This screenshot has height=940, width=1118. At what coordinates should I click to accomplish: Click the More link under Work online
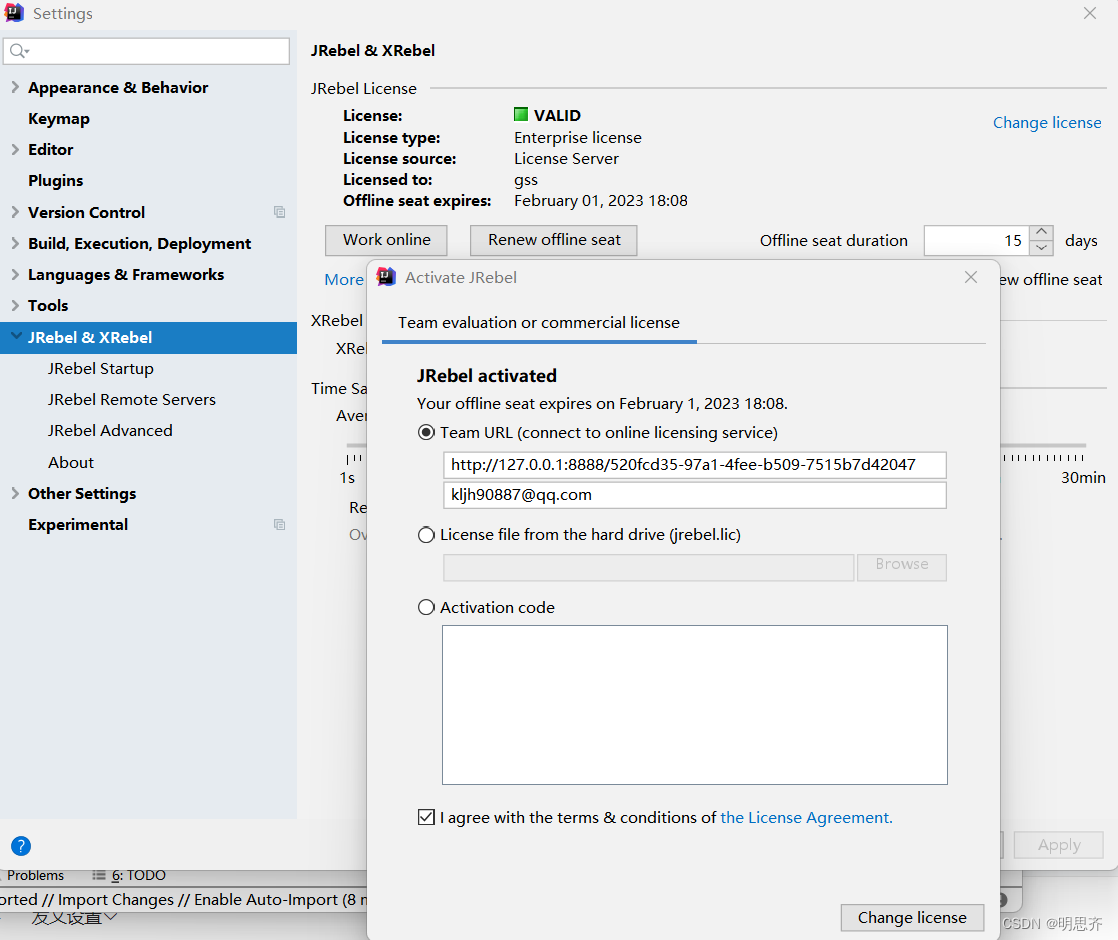(x=344, y=280)
